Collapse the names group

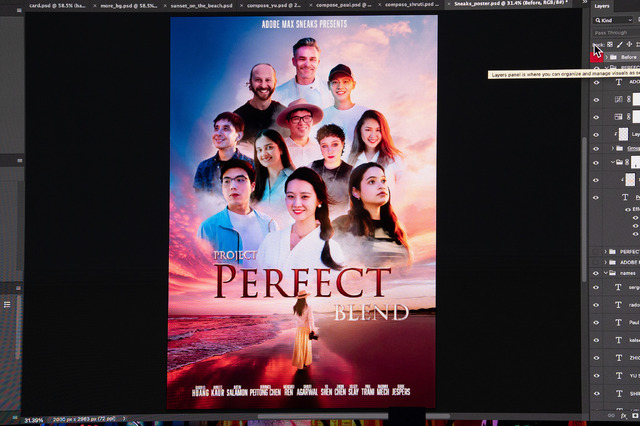coord(606,273)
